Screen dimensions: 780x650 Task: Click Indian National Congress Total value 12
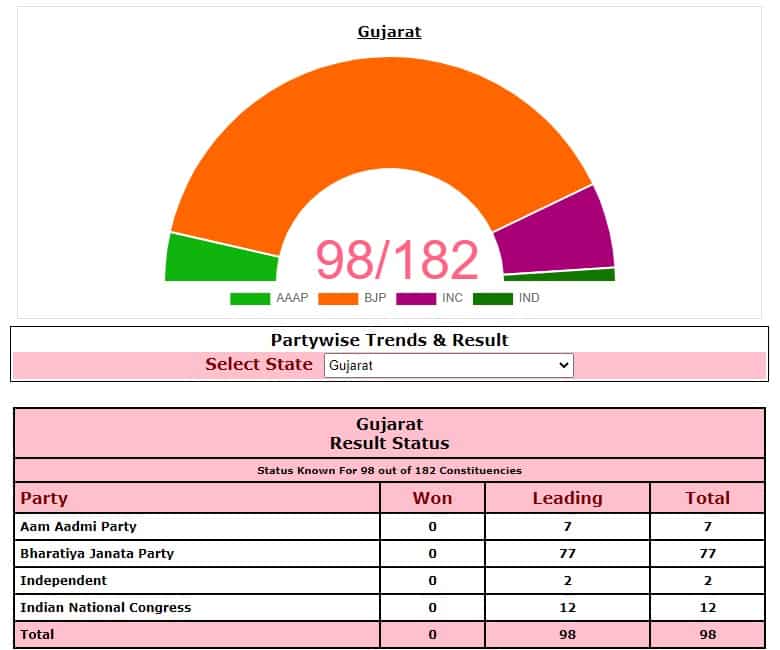[x=707, y=608]
